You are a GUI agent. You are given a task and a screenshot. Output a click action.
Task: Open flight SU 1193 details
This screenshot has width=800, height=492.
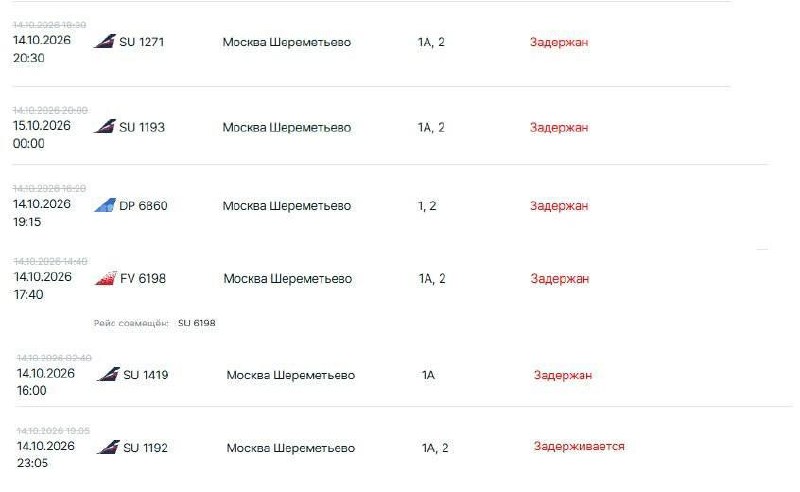[142, 127]
